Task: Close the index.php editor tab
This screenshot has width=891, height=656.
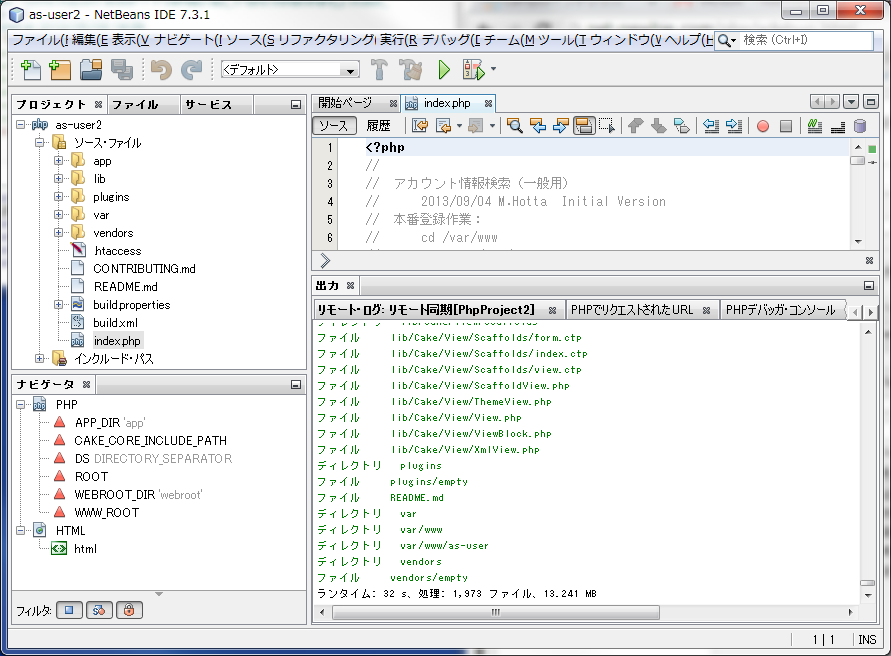Action: pyautogui.click(x=488, y=103)
